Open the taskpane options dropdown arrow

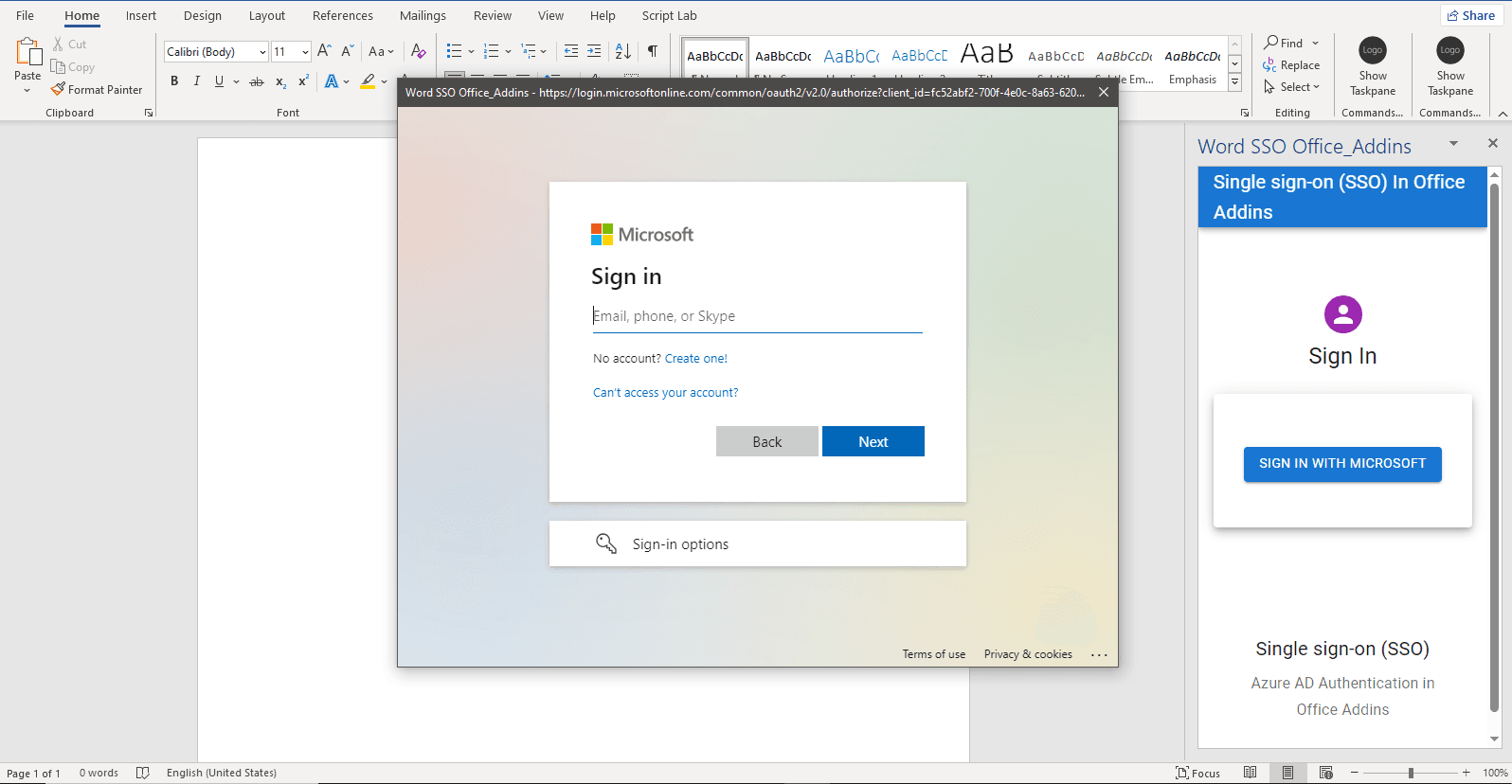pos(1453,144)
